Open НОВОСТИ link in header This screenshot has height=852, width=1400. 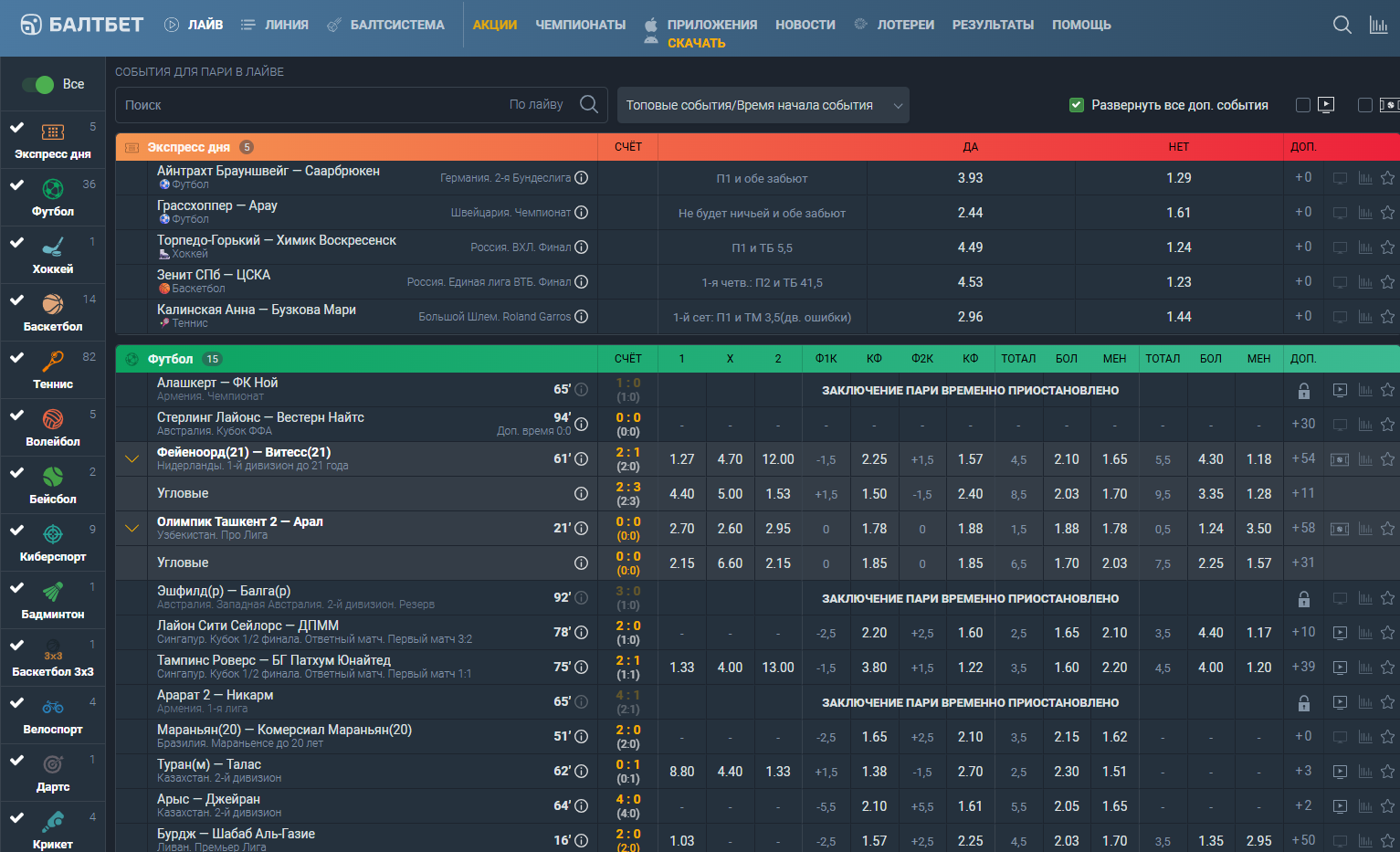[x=805, y=25]
